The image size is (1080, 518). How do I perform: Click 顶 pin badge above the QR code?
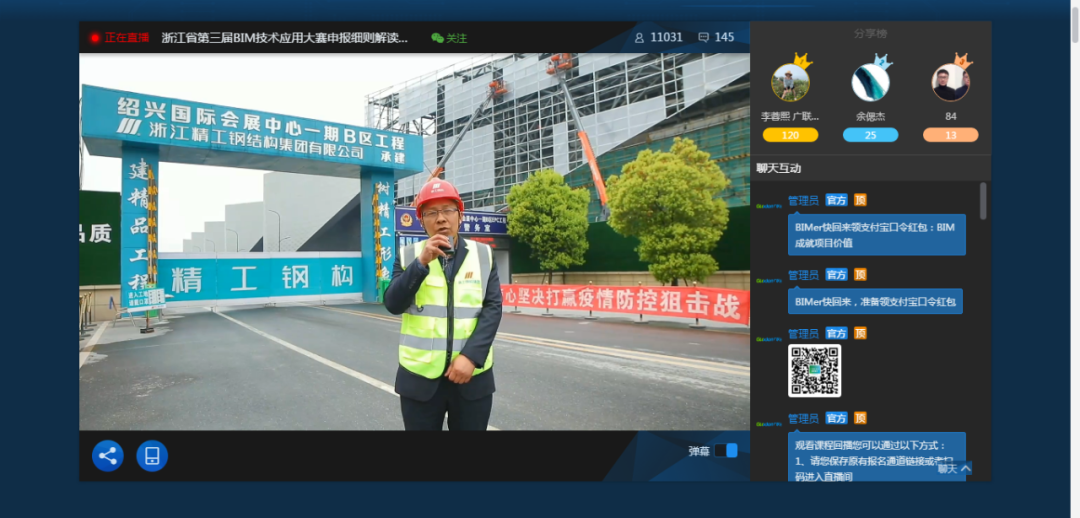pyautogui.click(x=860, y=333)
